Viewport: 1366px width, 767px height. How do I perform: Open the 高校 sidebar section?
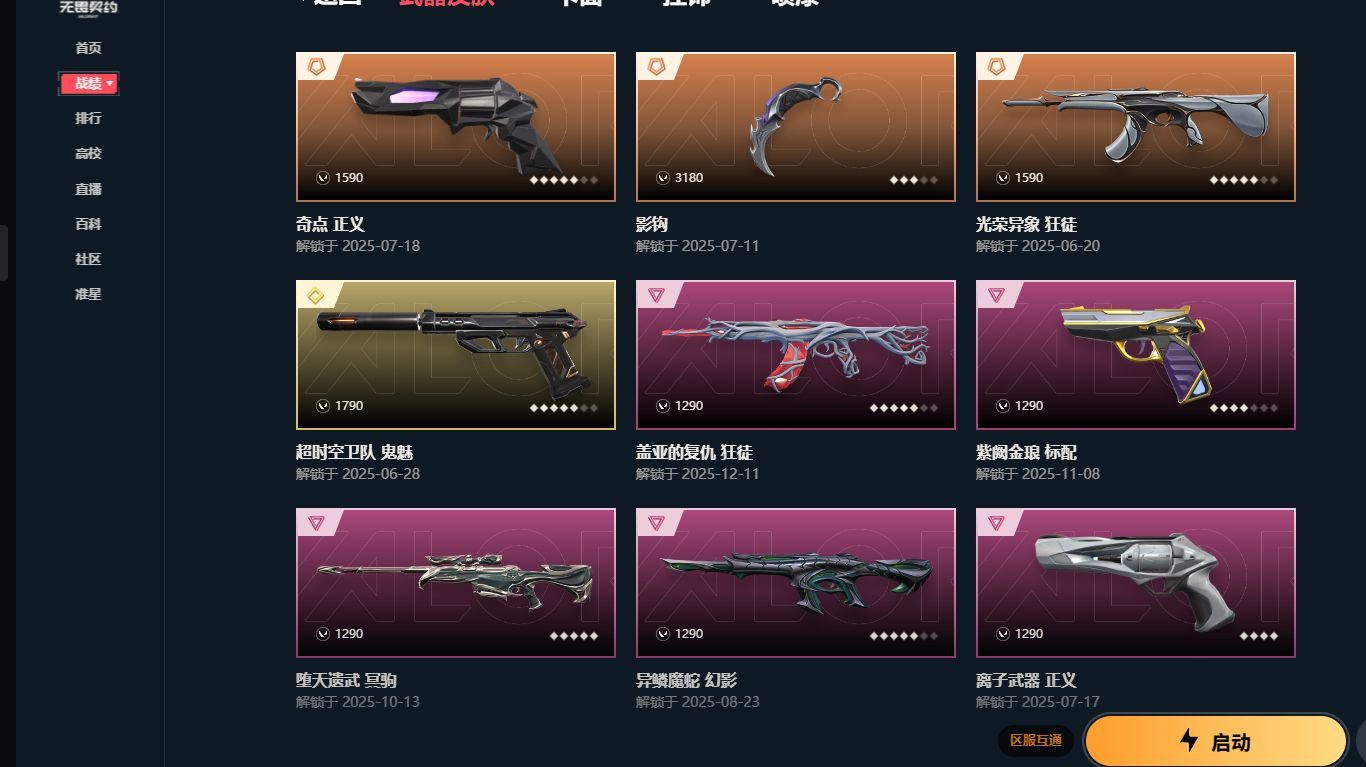[x=88, y=153]
